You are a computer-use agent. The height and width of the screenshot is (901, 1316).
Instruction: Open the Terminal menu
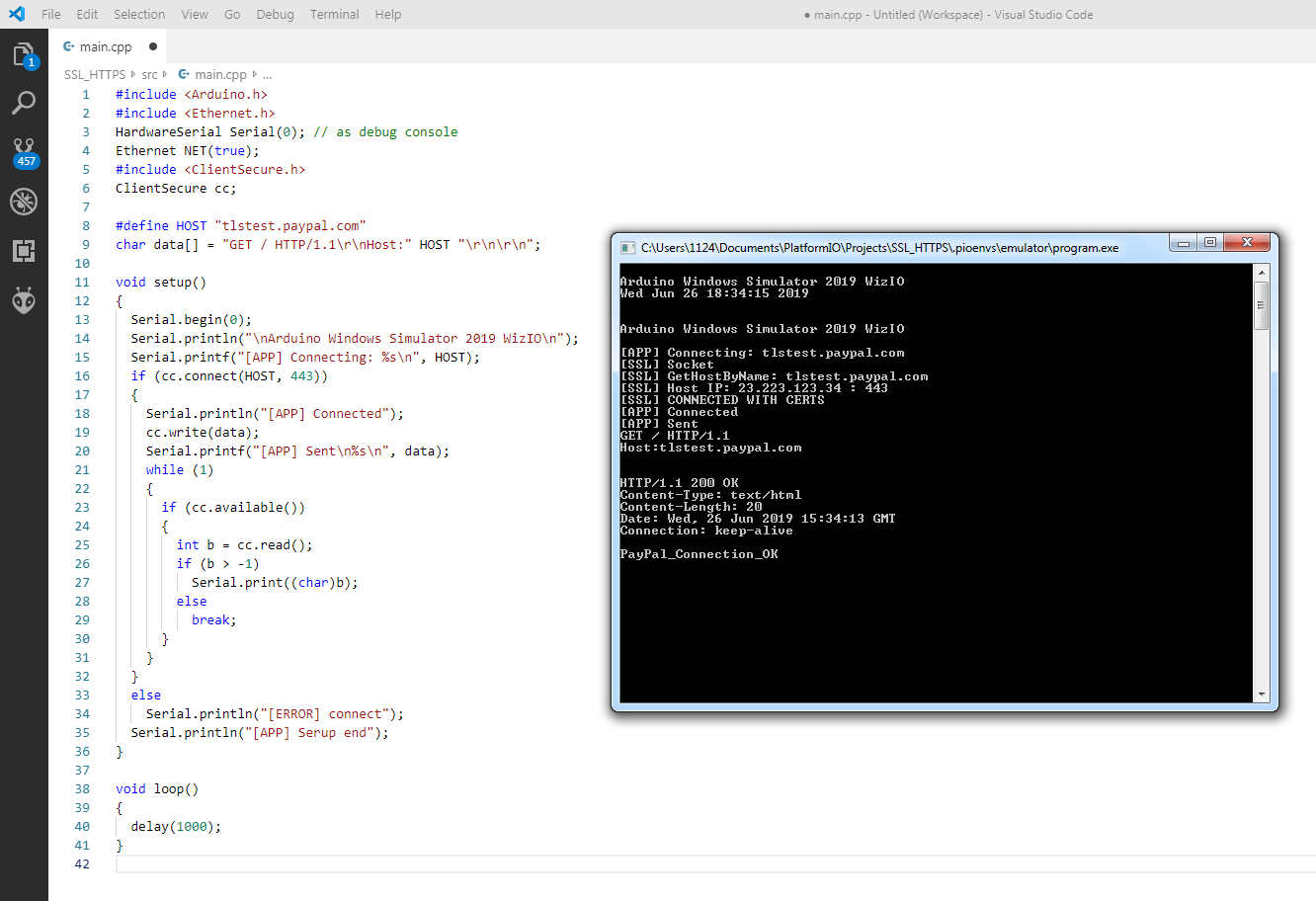coord(335,14)
